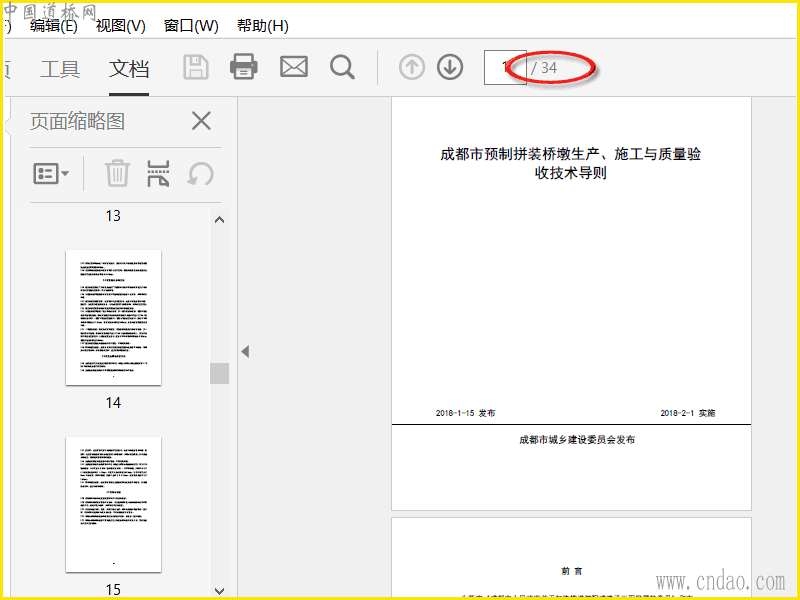Click the total page count / 34
This screenshot has height=600, width=800.
pos(544,68)
